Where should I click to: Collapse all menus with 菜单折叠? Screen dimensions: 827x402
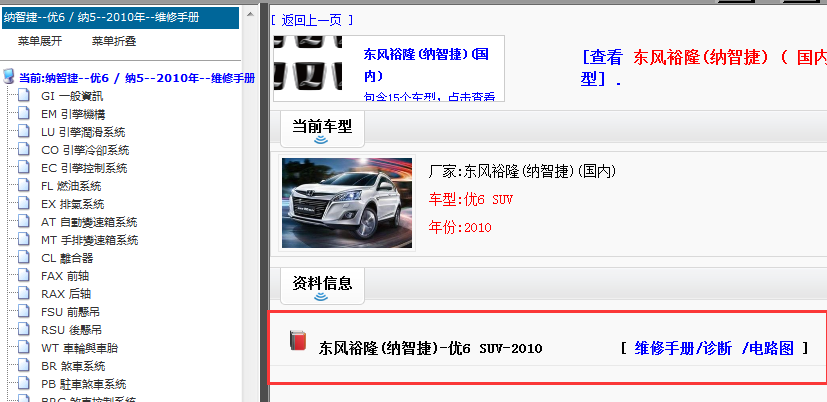[x=114, y=41]
